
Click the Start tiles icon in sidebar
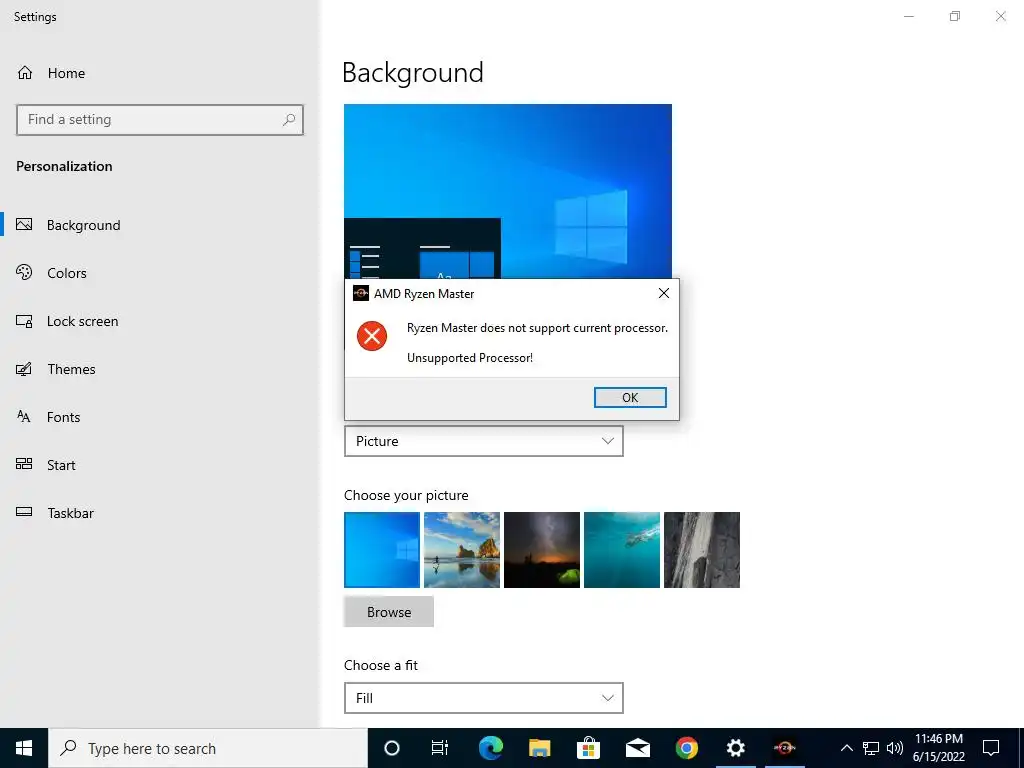click(x=24, y=464)
